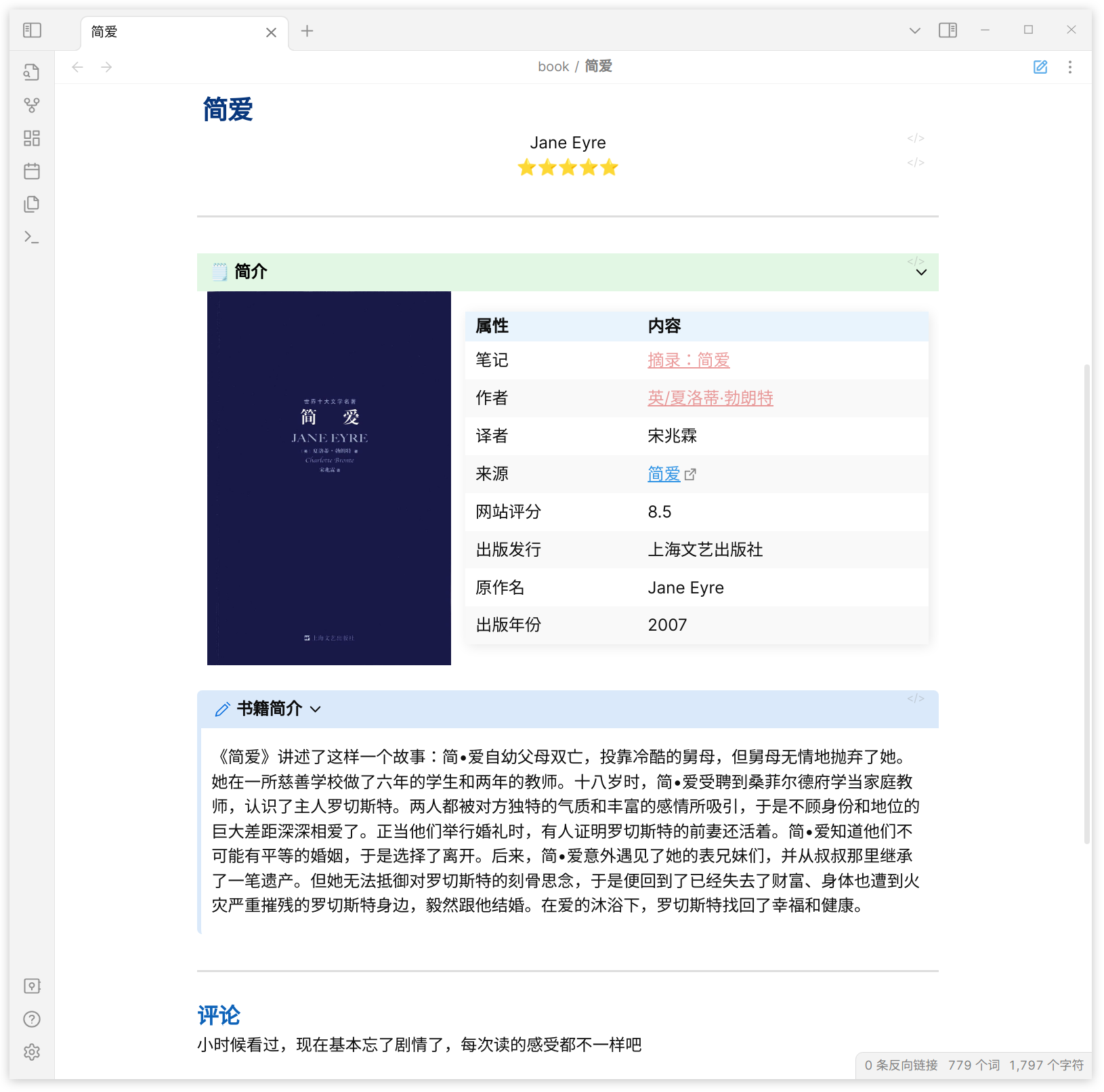The height and width of the screenshot is (1092, 1104).
Task: Open the quick switcher file search icon
Action: click(x=32, y=72)
